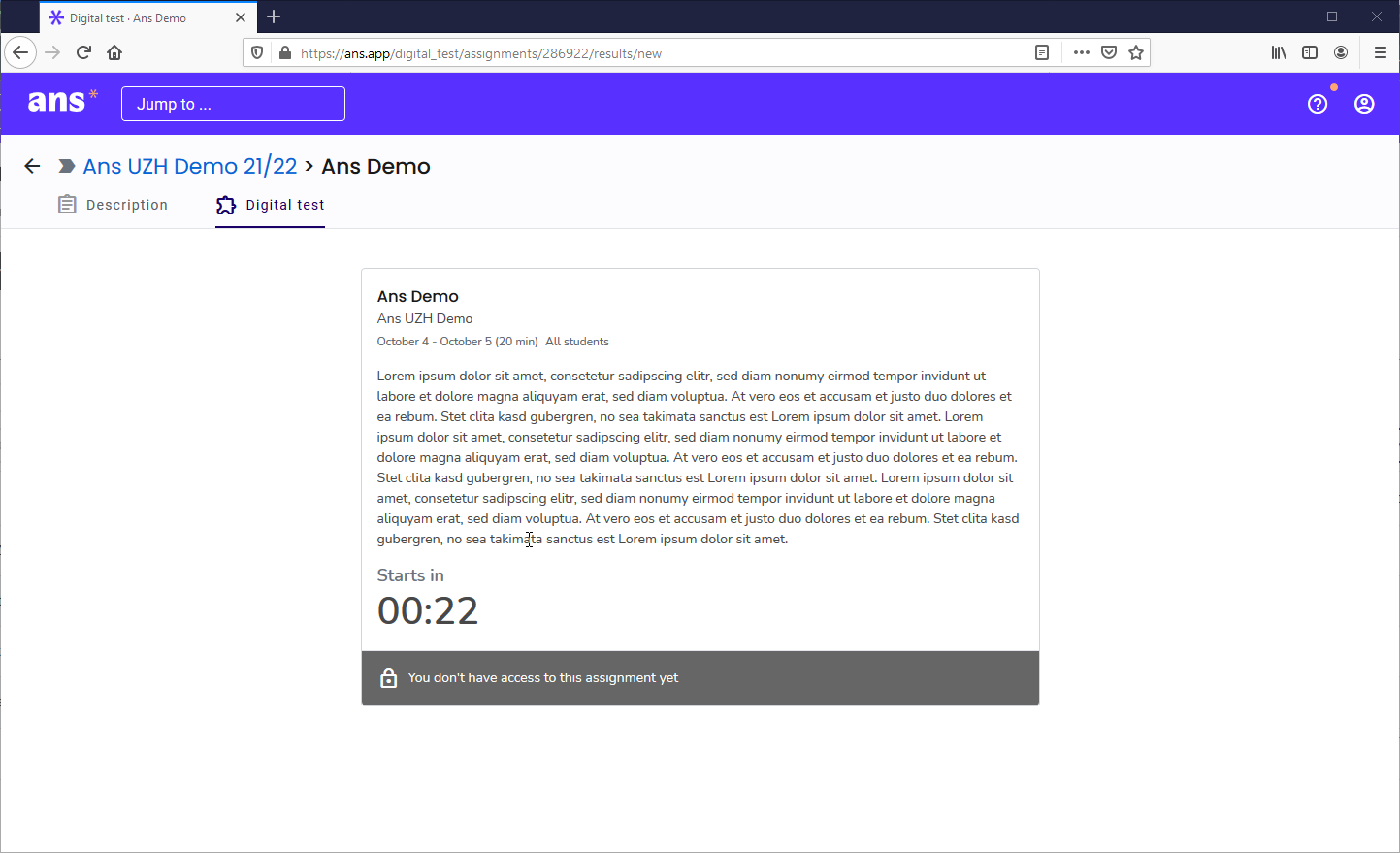Open page actions three-dot menu
Image resolution: width=1400 pixels, height=853 pixels.
click(1081, 52)
